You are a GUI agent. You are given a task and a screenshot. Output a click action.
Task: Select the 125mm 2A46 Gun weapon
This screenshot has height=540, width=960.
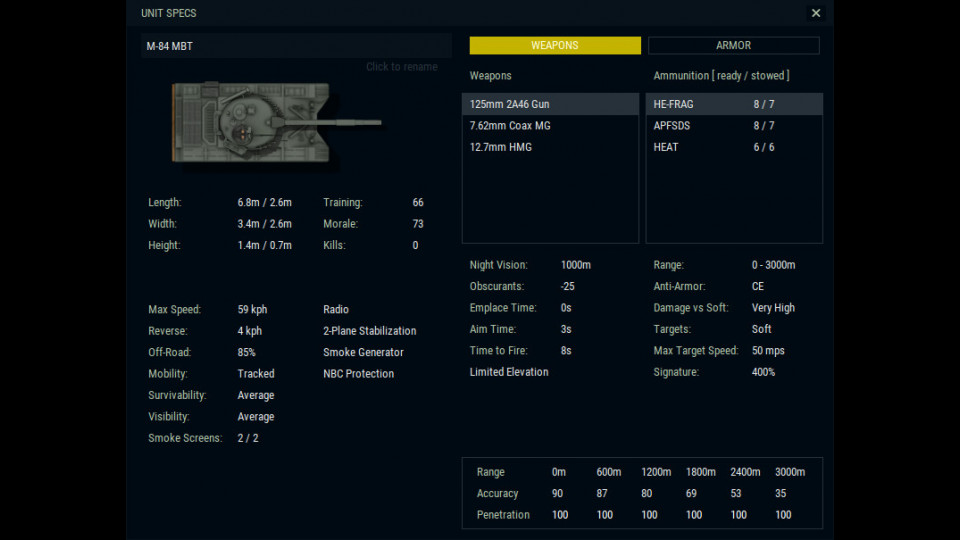click(x=550, y=104)
